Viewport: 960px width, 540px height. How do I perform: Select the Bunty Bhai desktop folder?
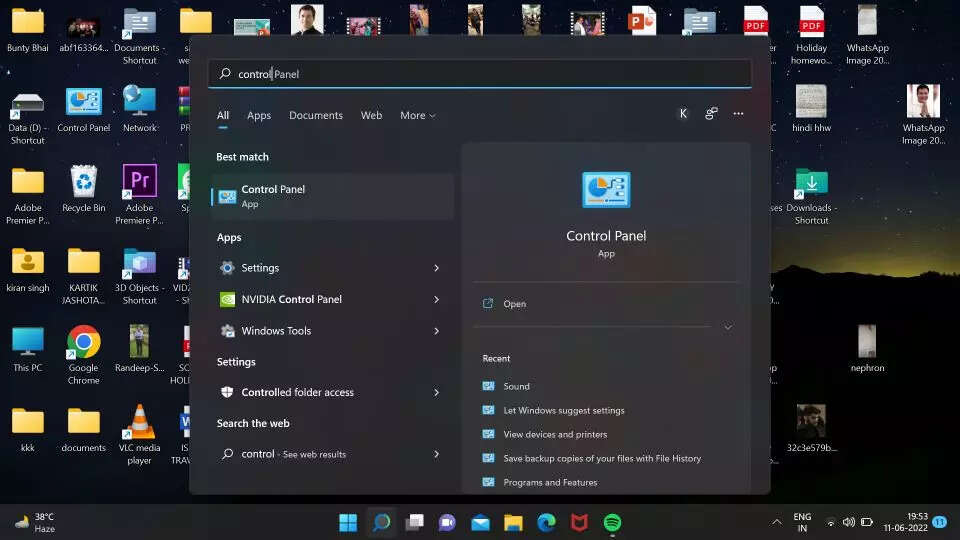pyautogui.click(x=28, y=30)
